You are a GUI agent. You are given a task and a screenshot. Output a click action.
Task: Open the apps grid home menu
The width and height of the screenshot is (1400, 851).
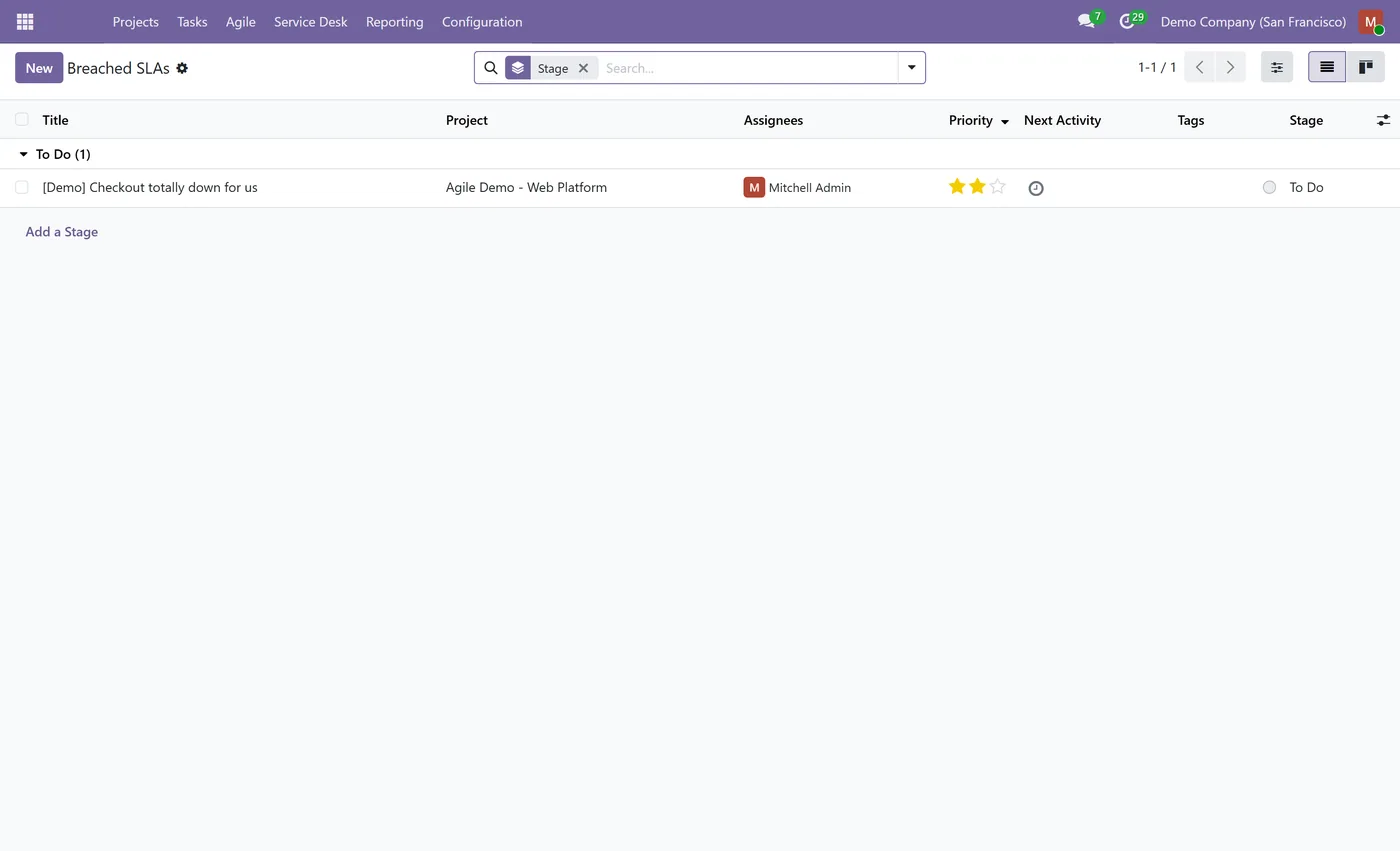pyautogui.click(x=25, y=21)
